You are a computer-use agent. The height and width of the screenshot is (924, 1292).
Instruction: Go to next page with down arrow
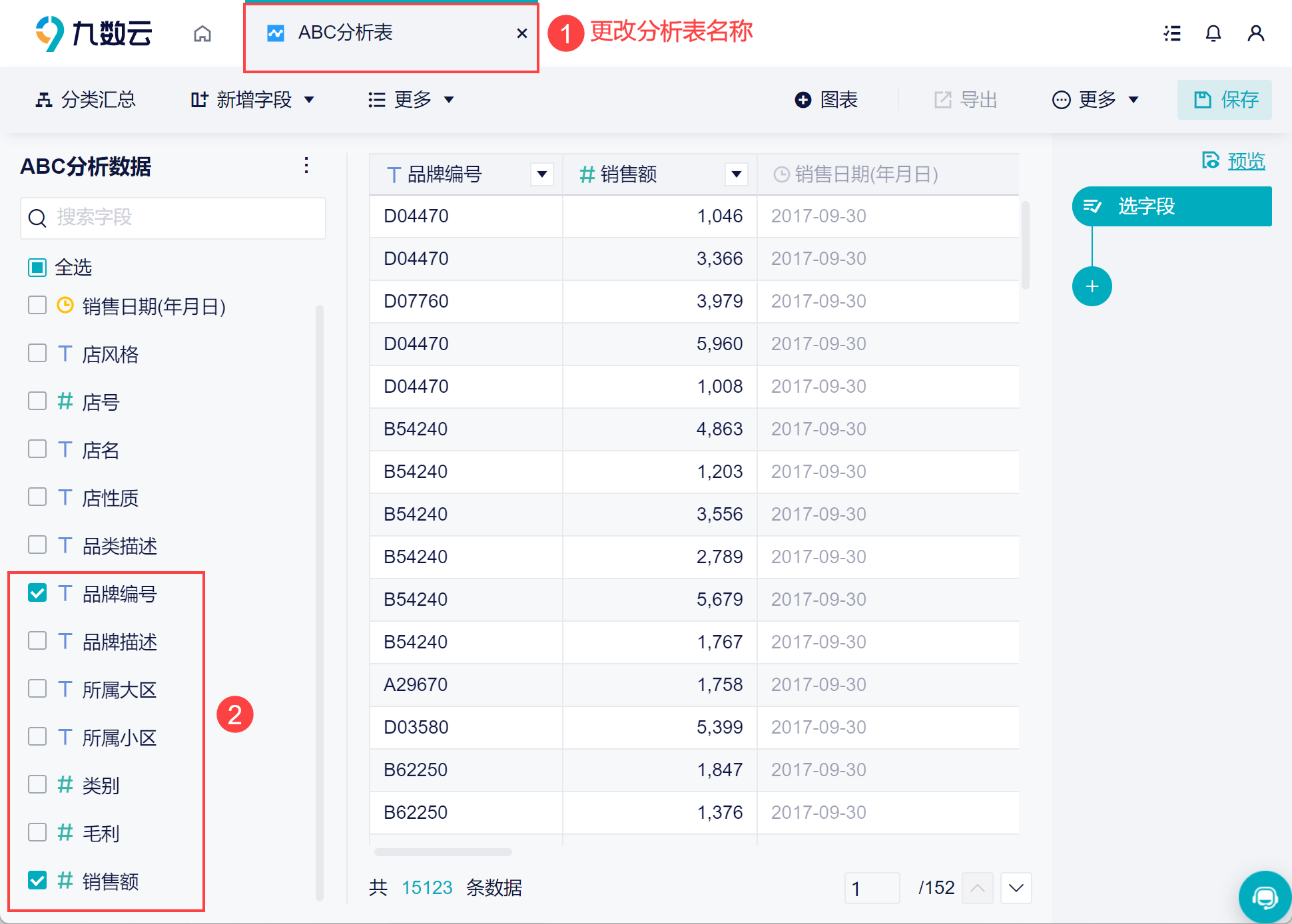click(x=1016, y=888)
